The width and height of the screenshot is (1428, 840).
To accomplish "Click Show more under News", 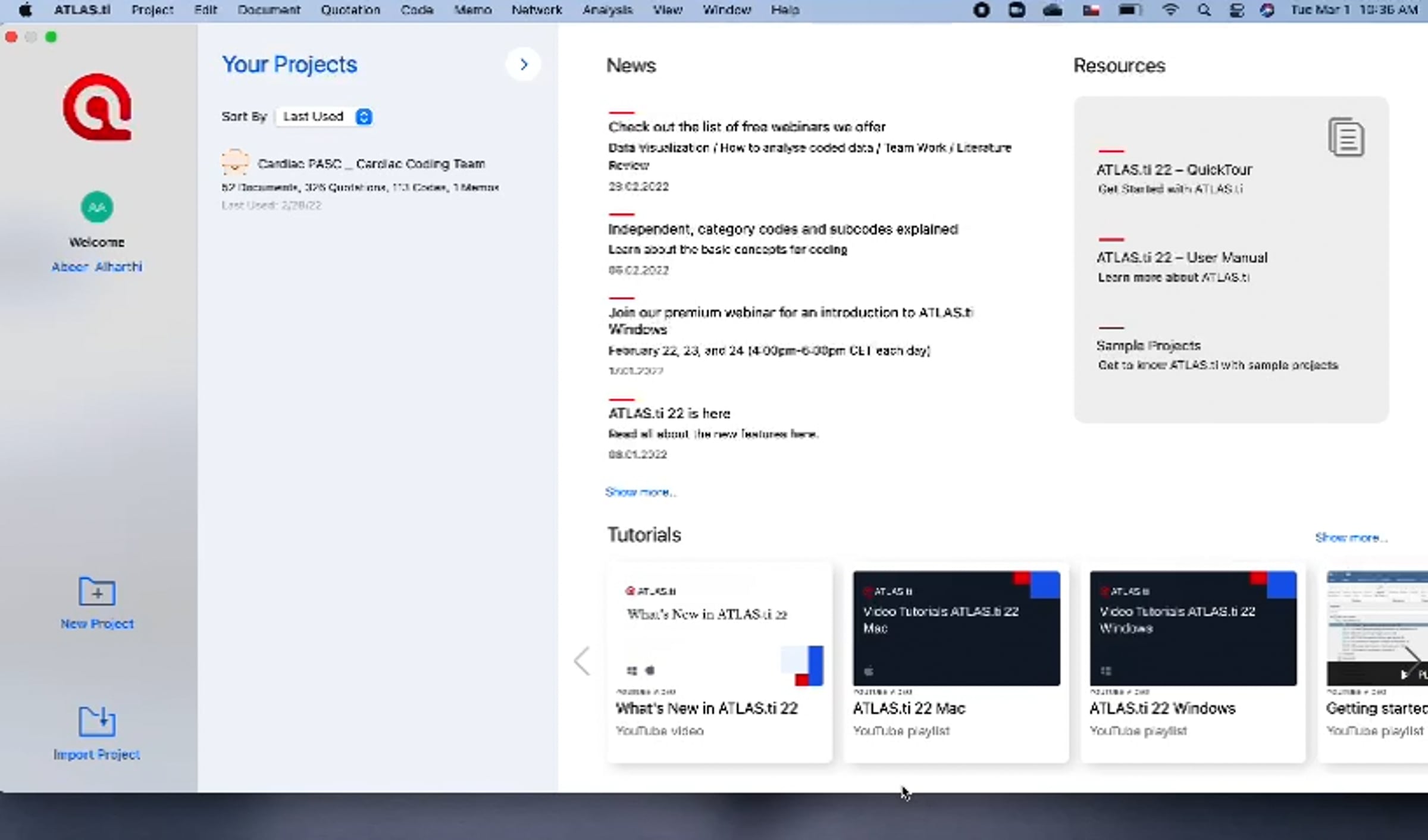I will (x=640, y=492).
